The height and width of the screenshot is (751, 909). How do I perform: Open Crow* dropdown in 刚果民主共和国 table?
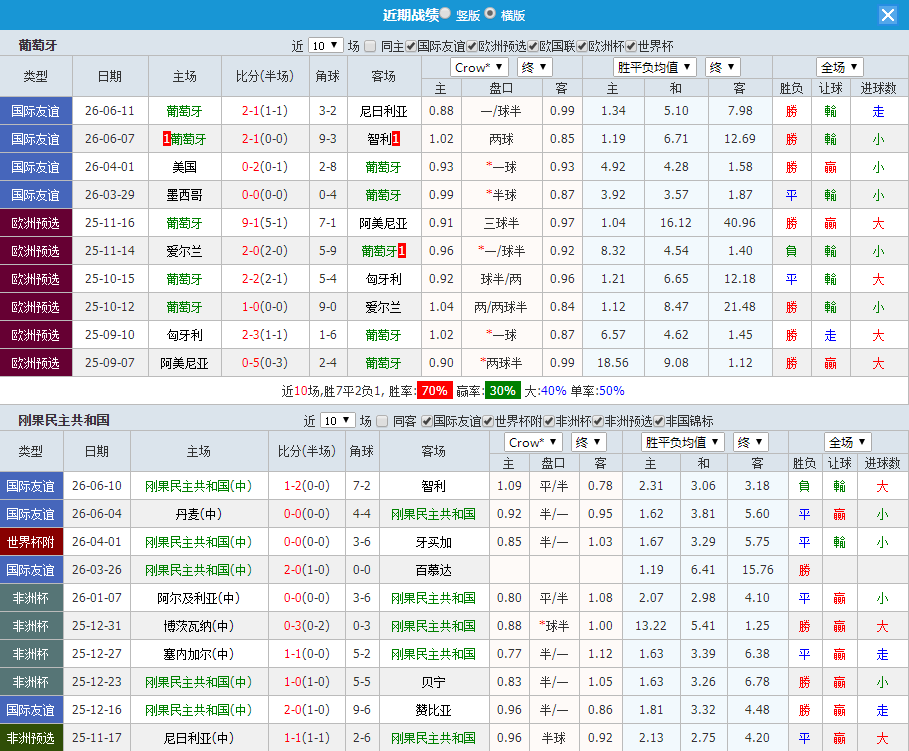(x=533, y=442)
